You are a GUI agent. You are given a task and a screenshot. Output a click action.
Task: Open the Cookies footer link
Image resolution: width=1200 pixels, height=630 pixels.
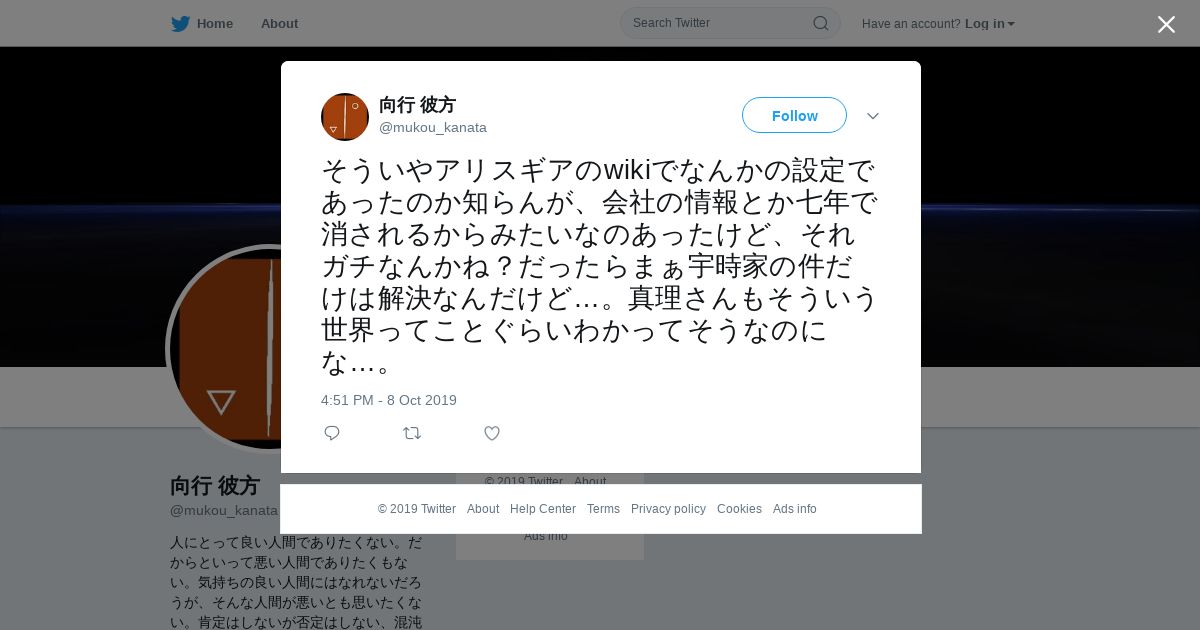coord(739,509)
